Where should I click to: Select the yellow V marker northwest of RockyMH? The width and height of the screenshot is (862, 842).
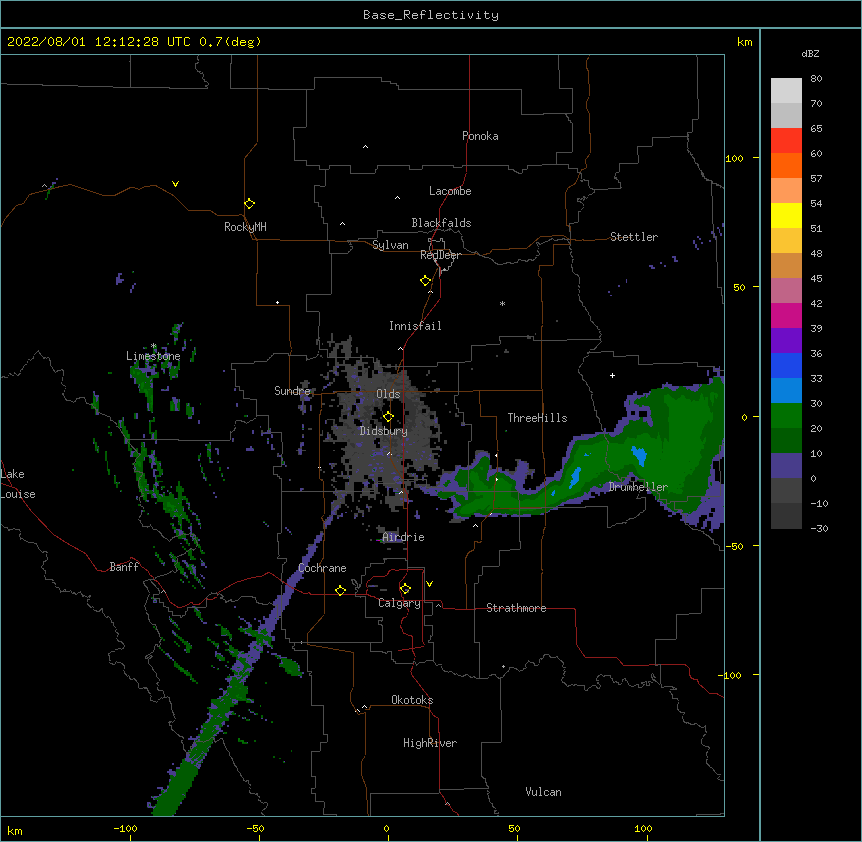coord(175,184)
